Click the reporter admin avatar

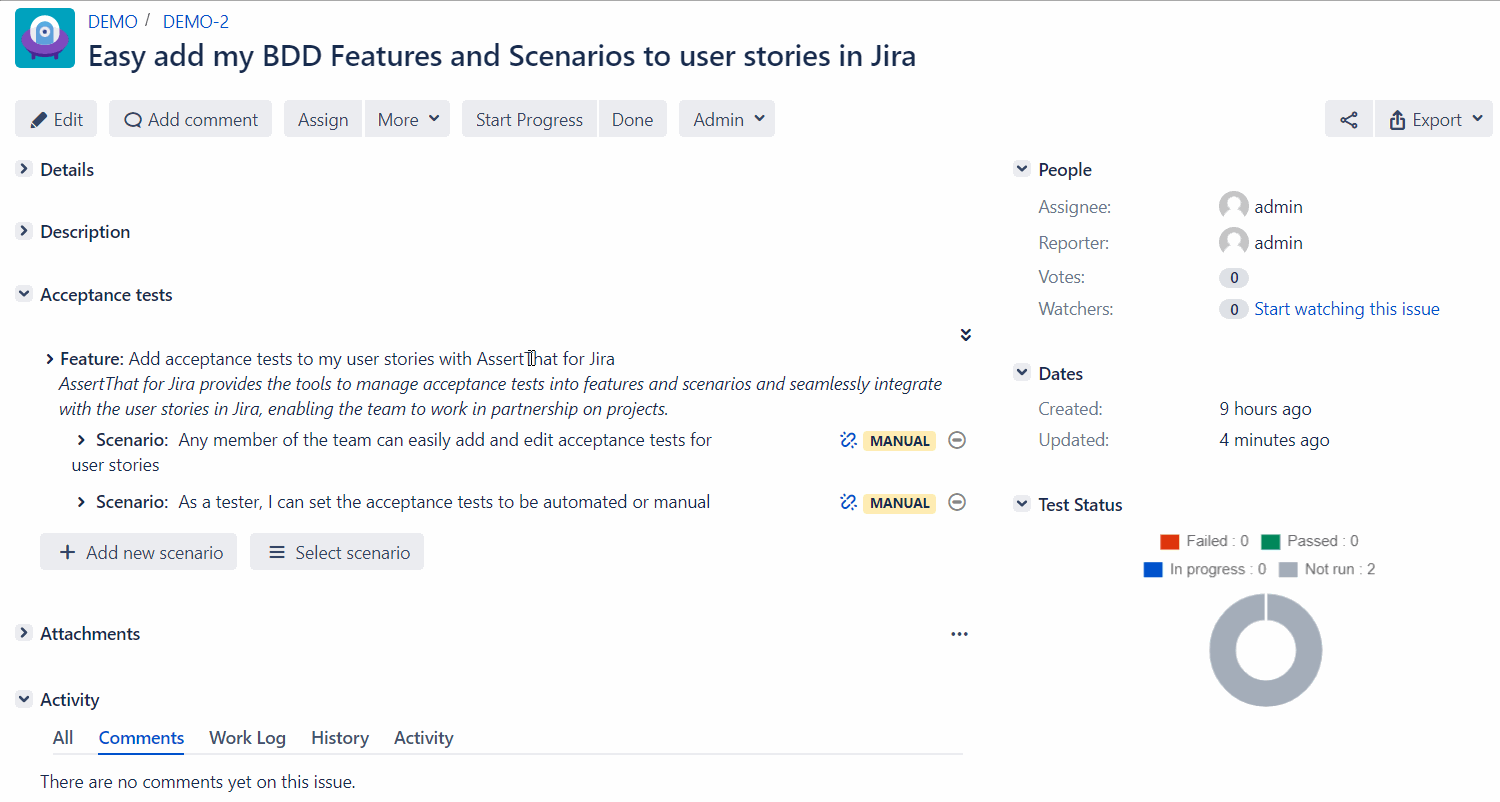[x=1234, y=242]
